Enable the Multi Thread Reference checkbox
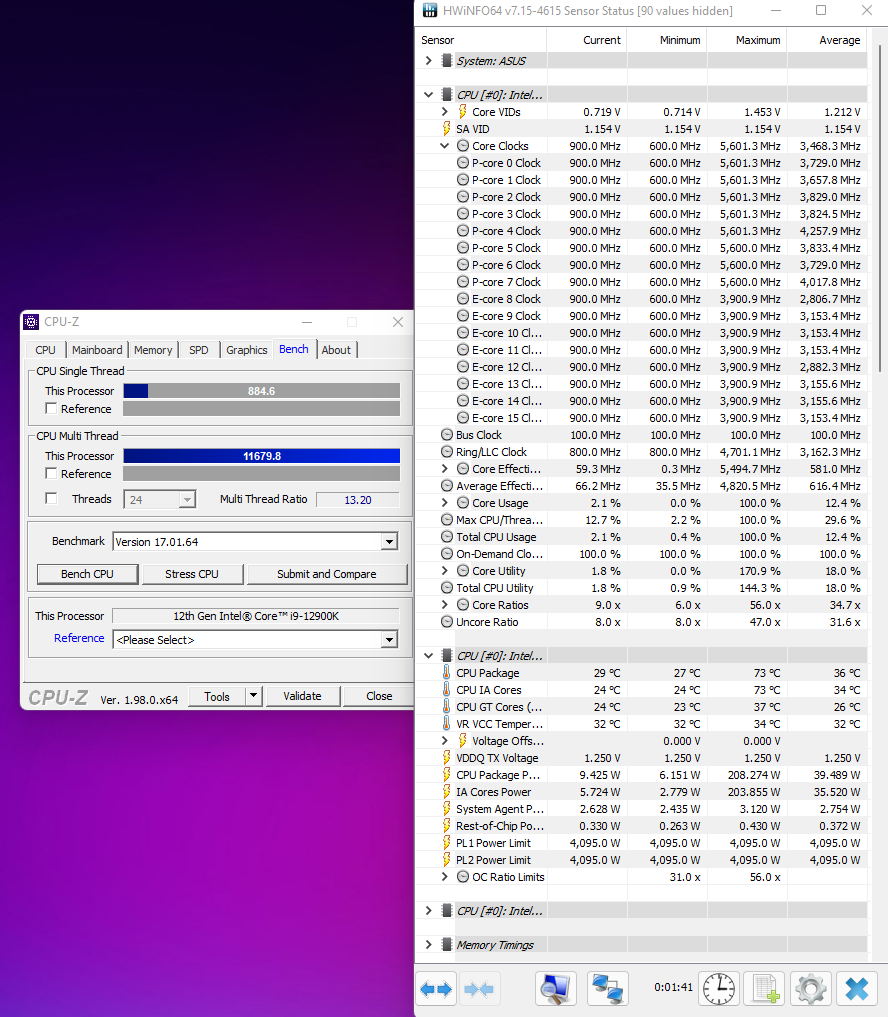Screen dimensions: 888x1017 point(51,473)
